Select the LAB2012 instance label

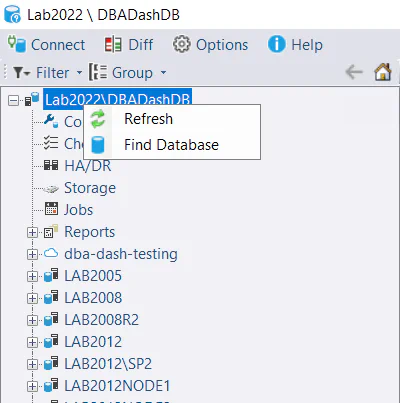pos(93,342)
